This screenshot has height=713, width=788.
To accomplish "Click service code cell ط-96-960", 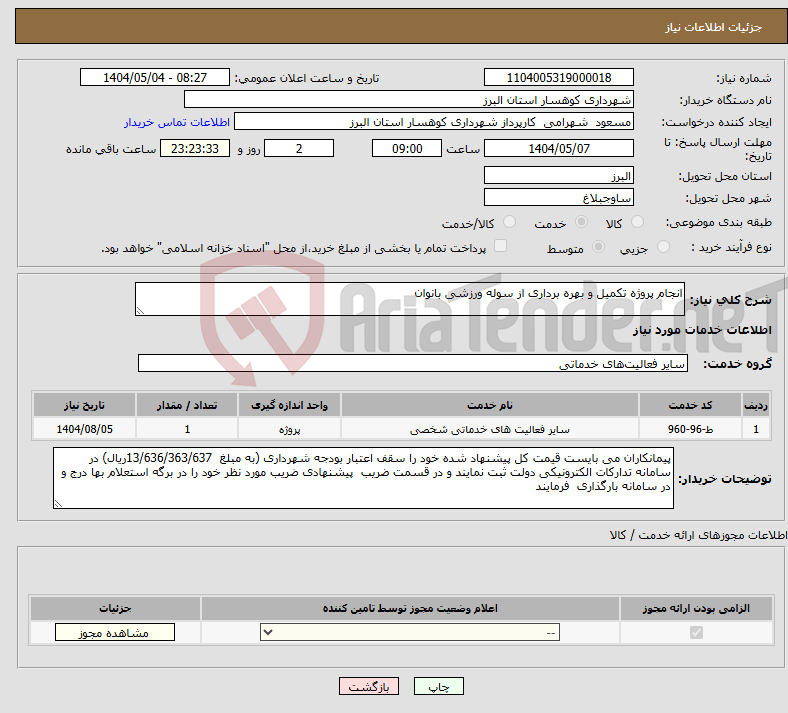I will point(691,429).
